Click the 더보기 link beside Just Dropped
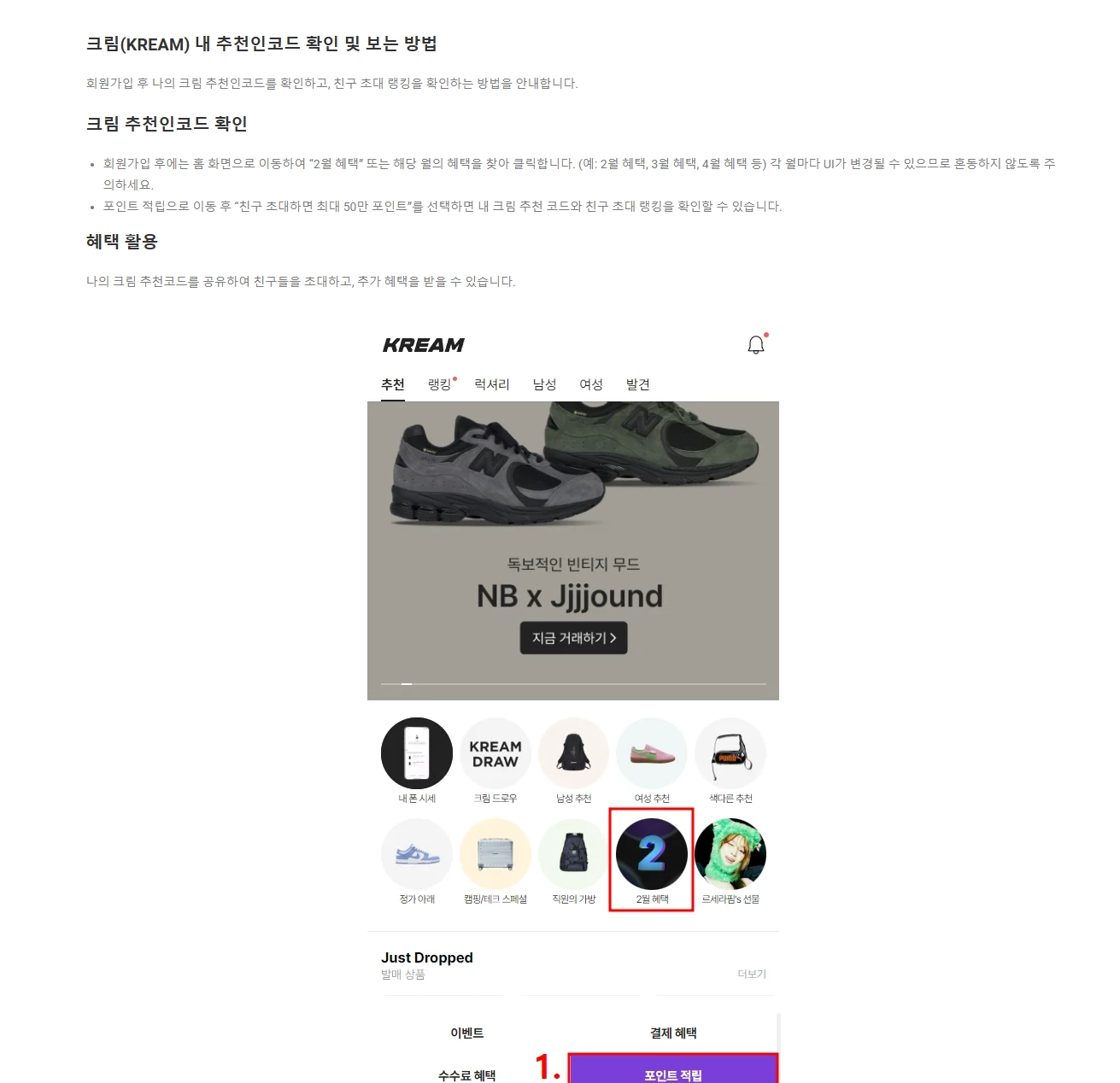The width and height of the screenshot is (1120, 1083). (752, 974)
